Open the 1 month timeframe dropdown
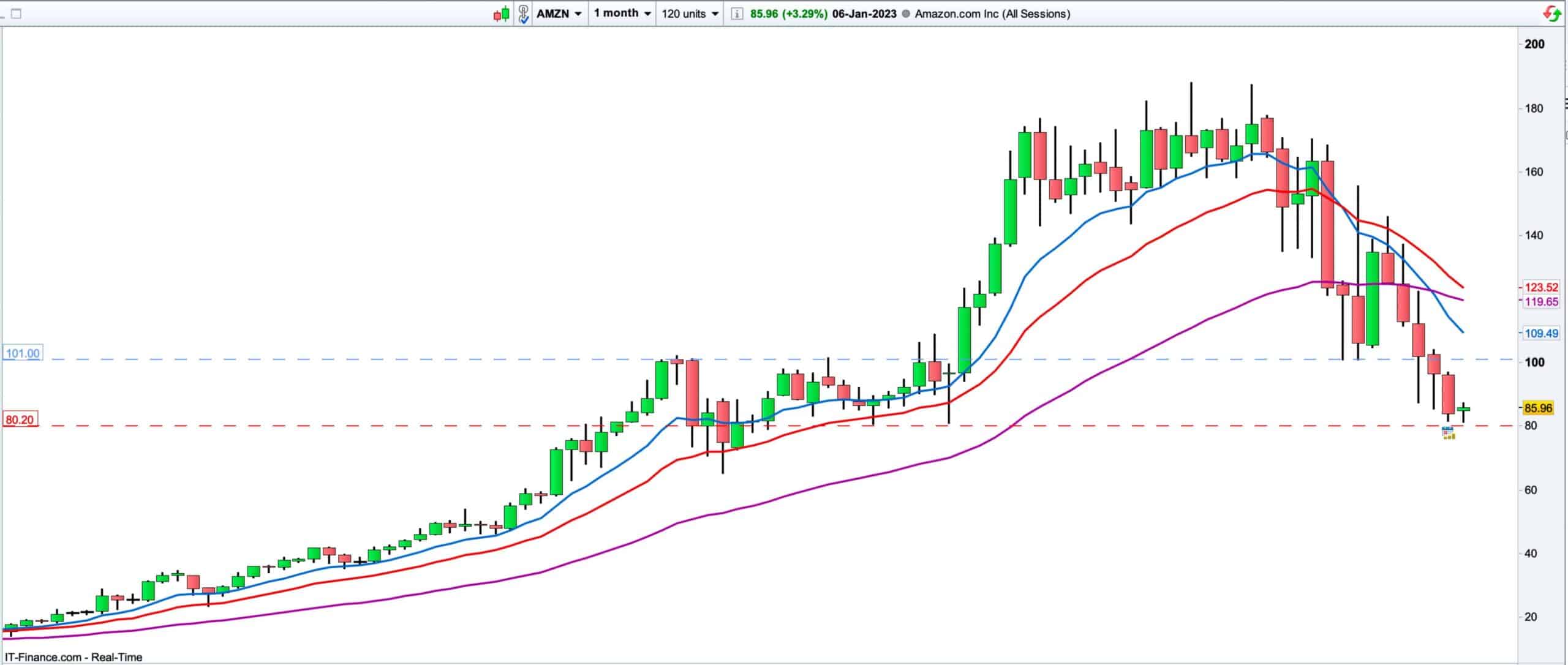 click(622, 13)
